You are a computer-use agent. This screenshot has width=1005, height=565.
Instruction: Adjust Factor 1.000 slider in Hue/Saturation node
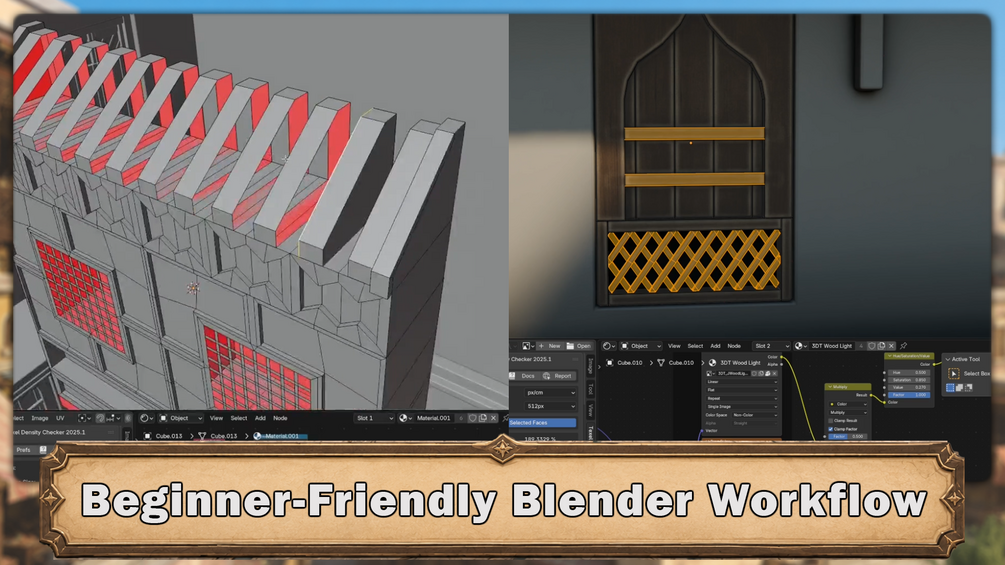point(909,395)
